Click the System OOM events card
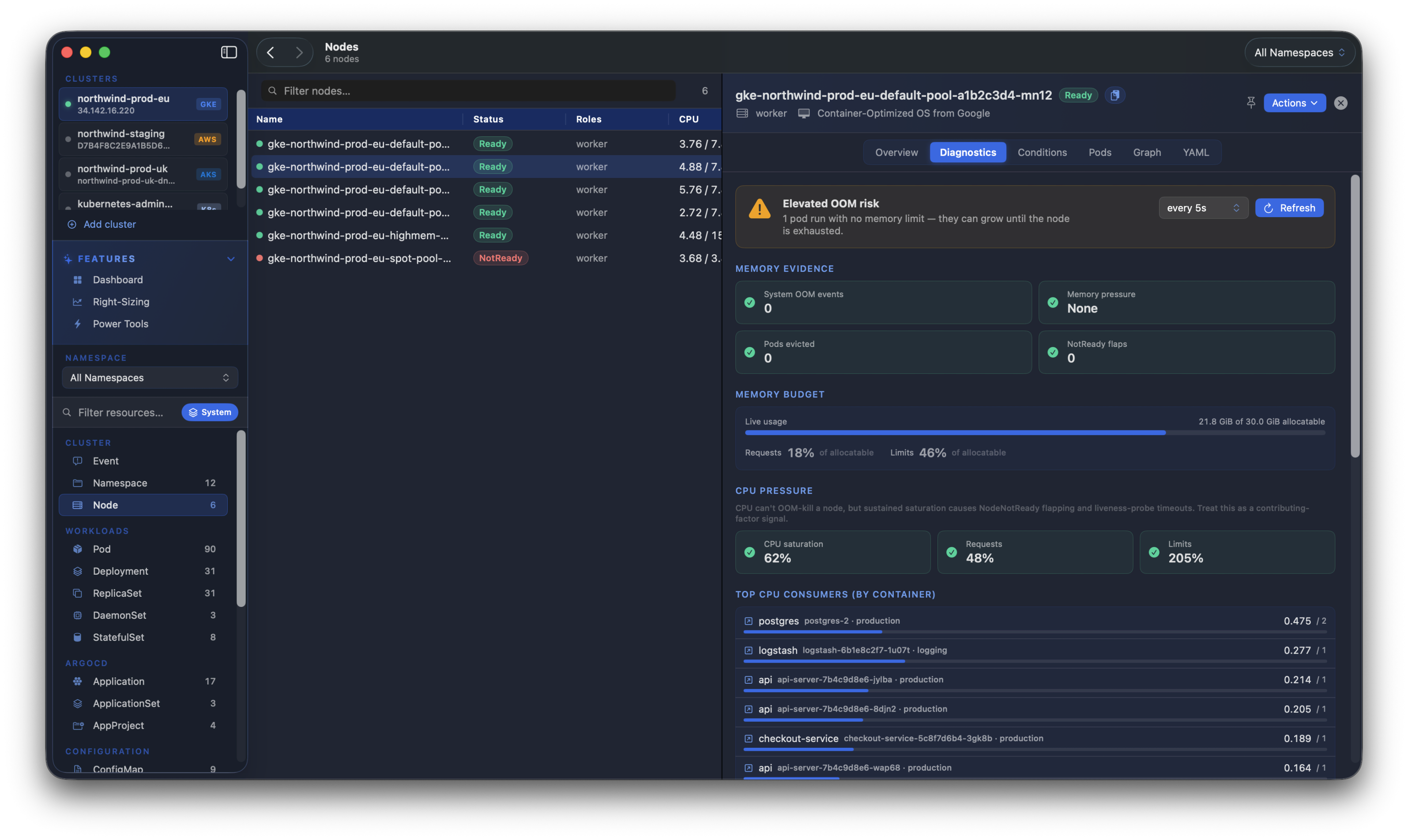 (883, 302)
